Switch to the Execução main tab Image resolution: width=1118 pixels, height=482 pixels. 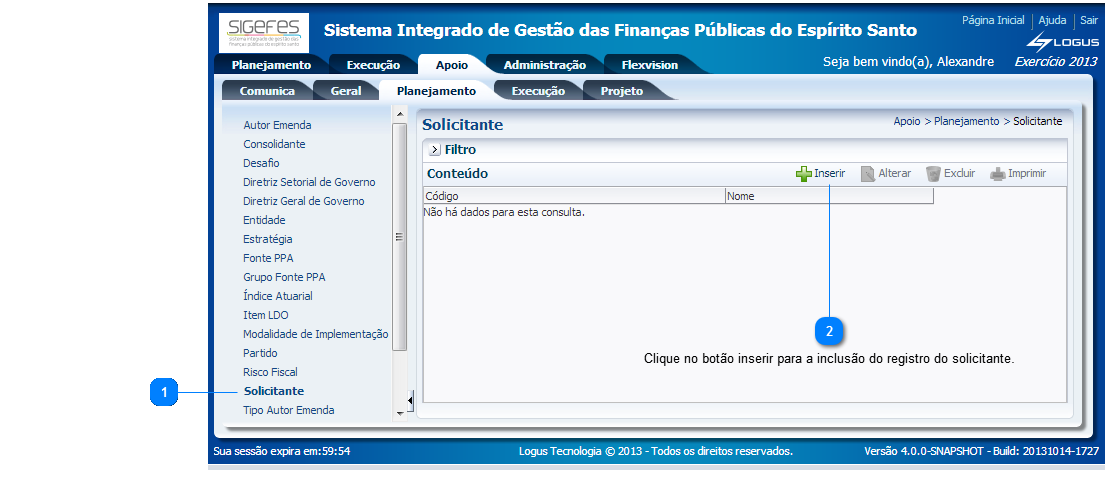(x=373, y=65)
